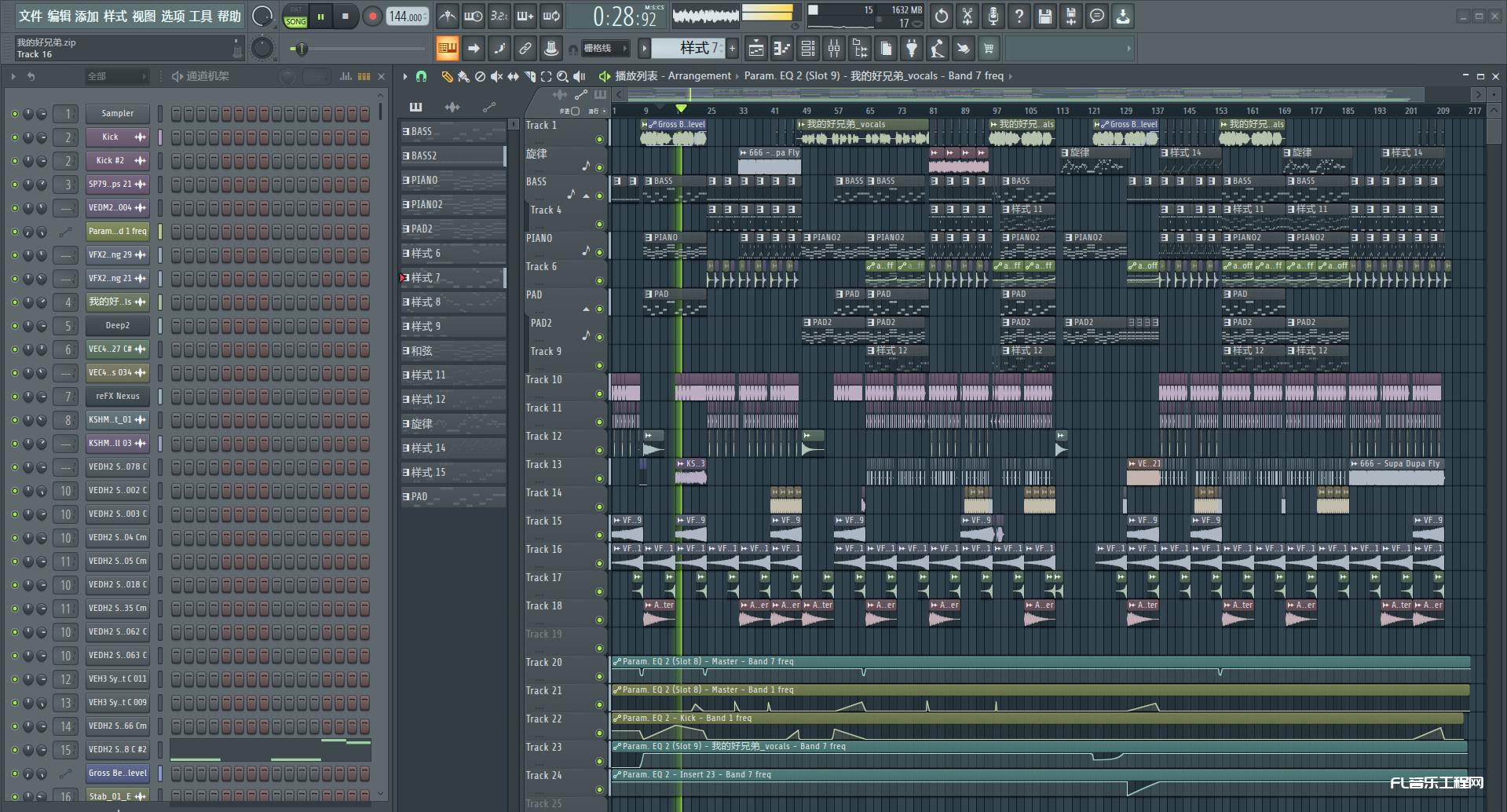Click the chain link grouping icon

tap(525, 49)
